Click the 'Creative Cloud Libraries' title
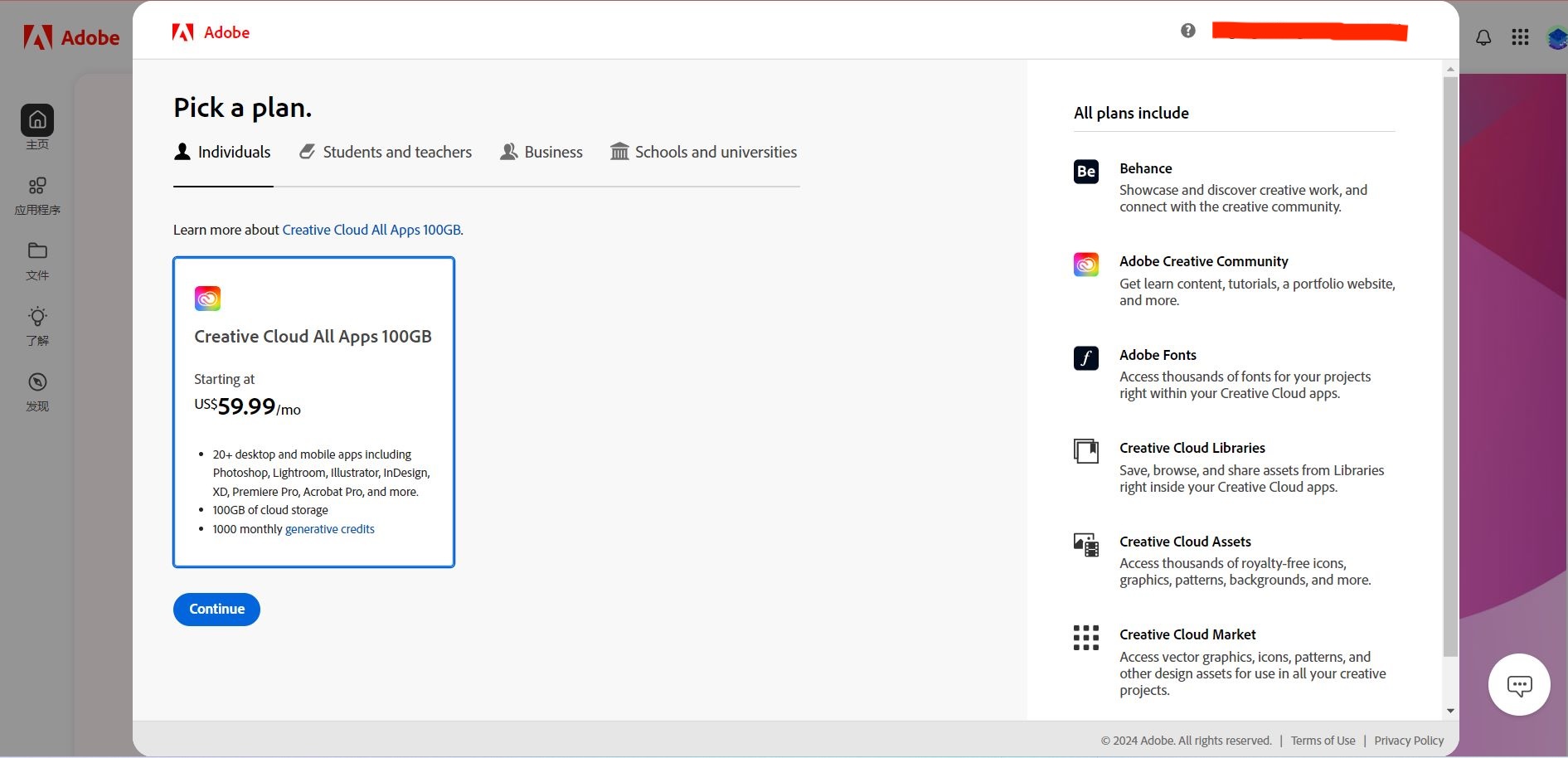 [x=1192, y=448]
